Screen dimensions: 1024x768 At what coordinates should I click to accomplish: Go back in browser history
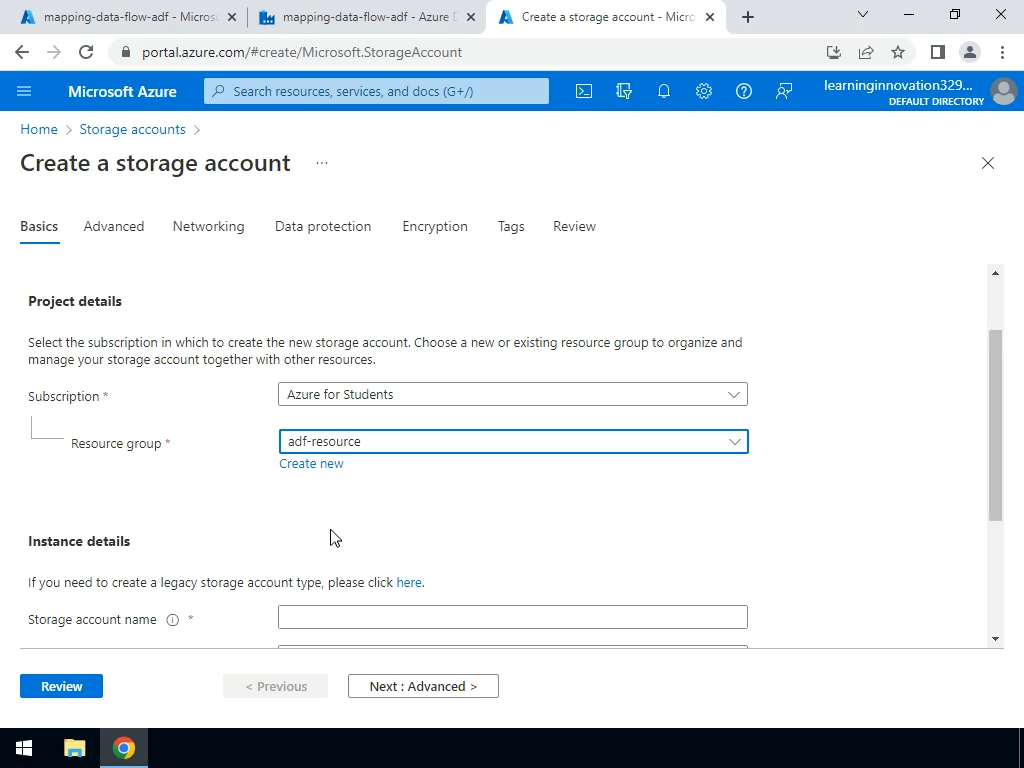[22, 52]
